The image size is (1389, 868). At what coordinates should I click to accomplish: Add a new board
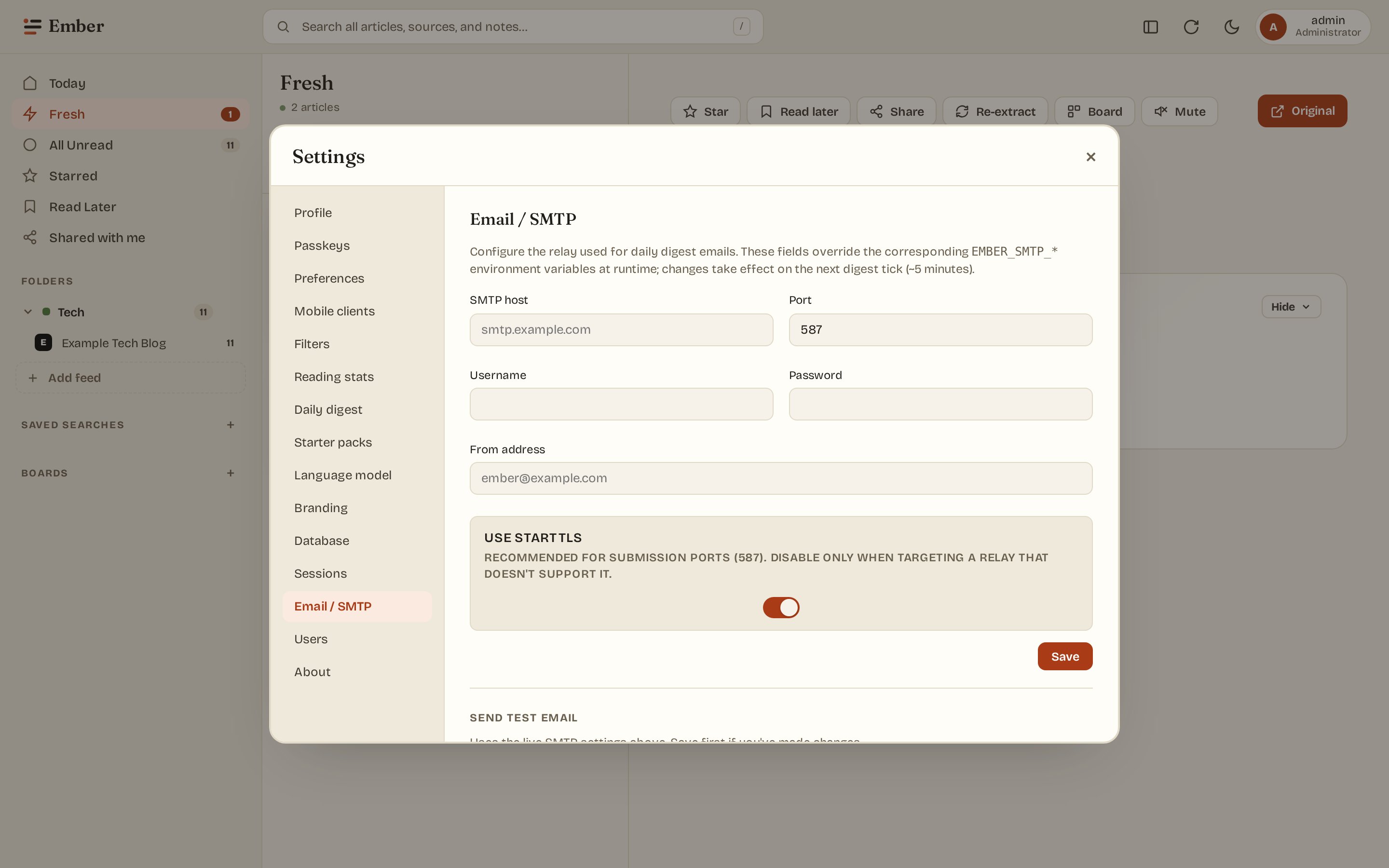pyautogui.click(x=230, y=473)
